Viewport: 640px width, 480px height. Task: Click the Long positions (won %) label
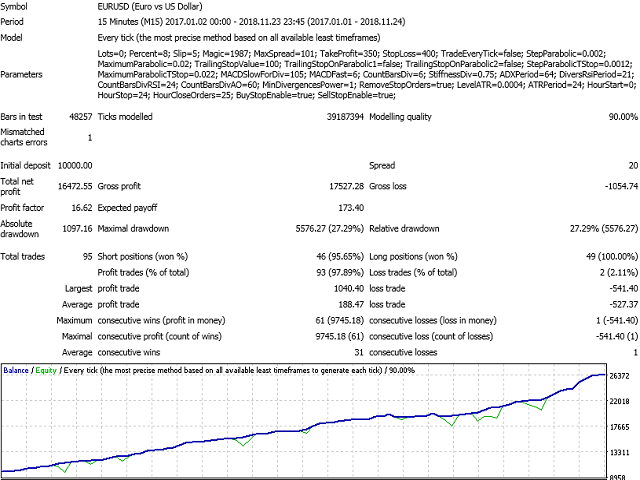click(x=413, y=257)
